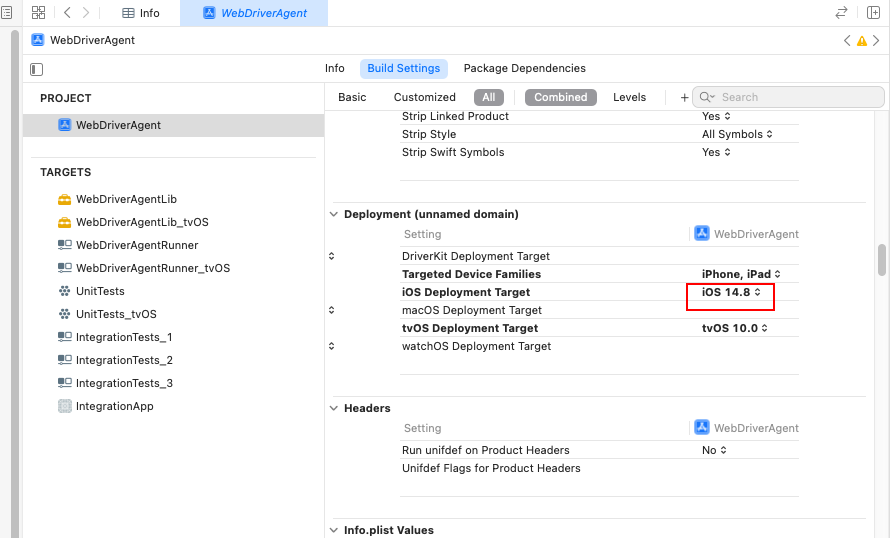
Task: Collapse the Headers section
Action: [x=334, y=408]
